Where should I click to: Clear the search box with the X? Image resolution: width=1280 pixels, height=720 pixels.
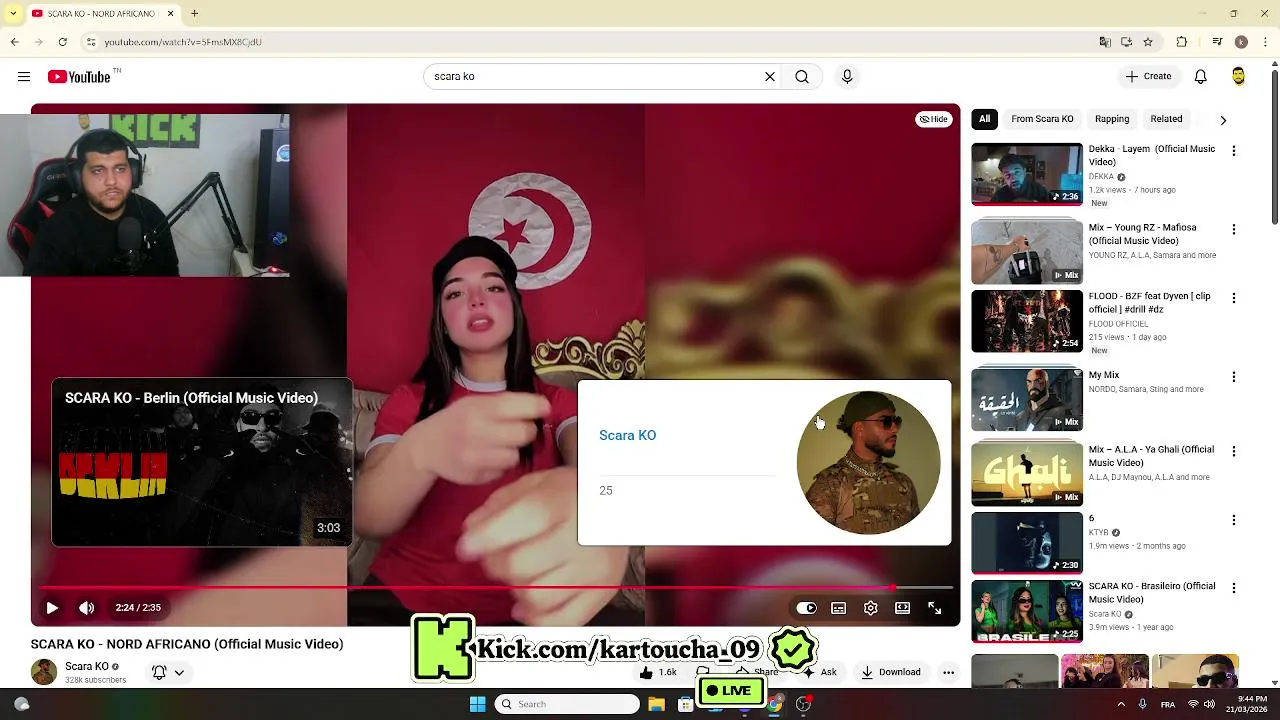(770, 77)
